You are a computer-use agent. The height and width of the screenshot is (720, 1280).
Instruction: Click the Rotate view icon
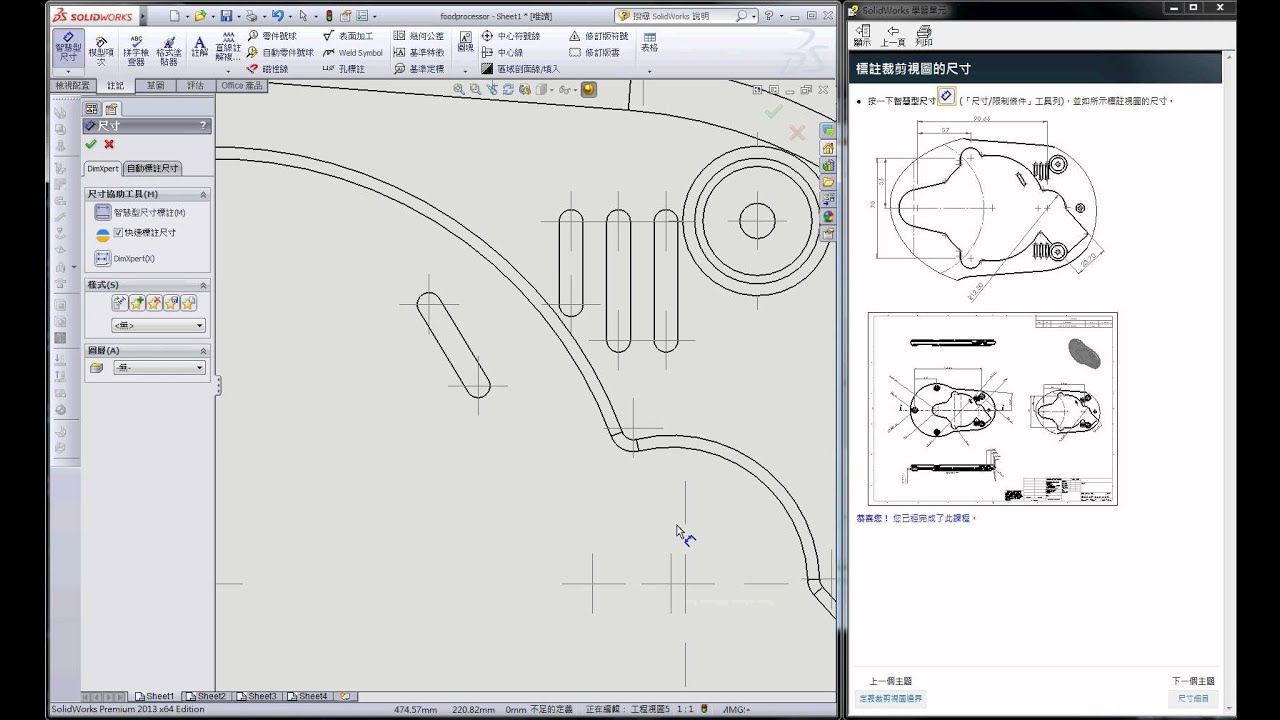(508, 89)
